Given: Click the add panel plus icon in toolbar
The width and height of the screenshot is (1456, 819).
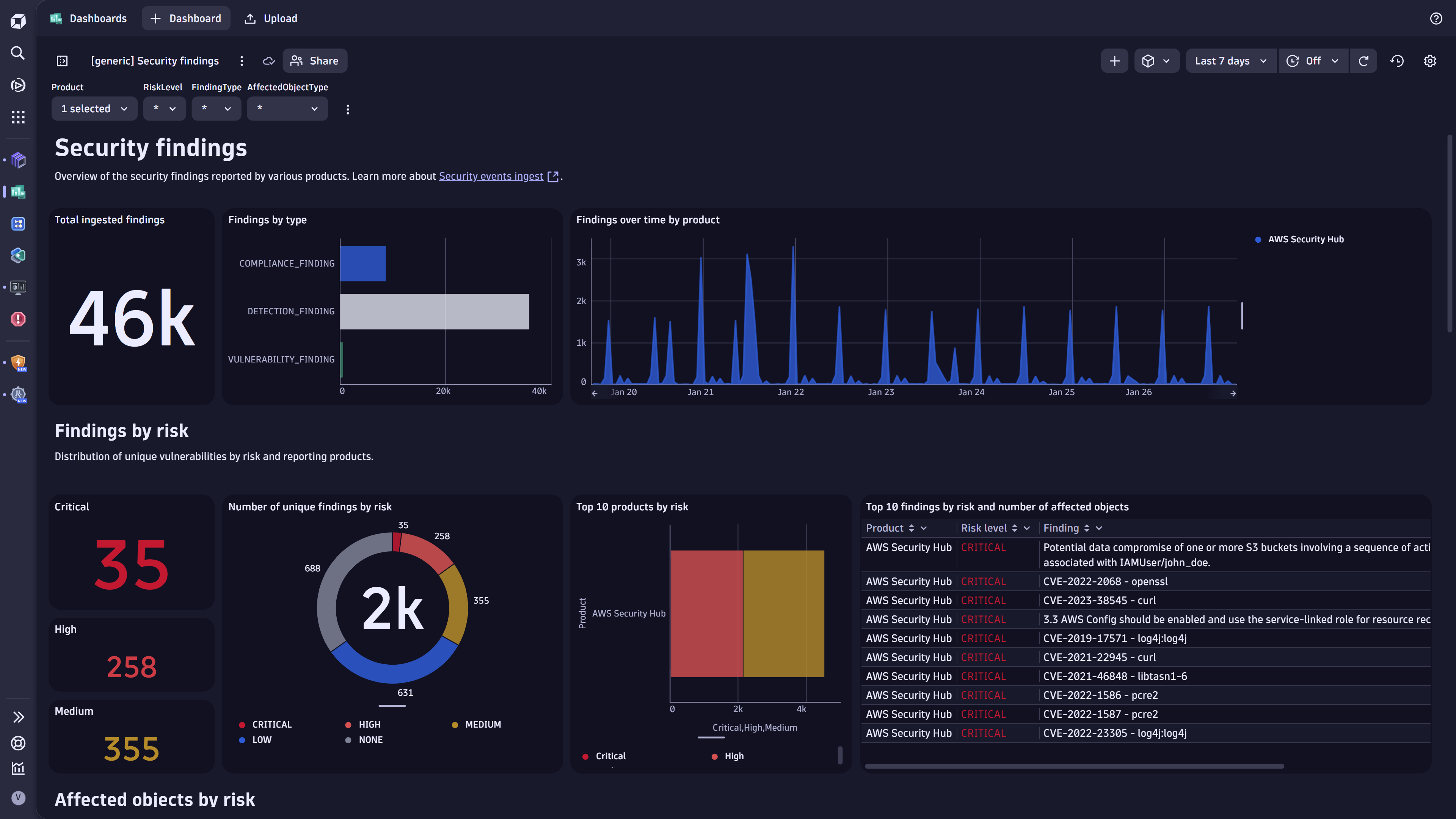Looking at the screenshot, I should coord(1114,61).
